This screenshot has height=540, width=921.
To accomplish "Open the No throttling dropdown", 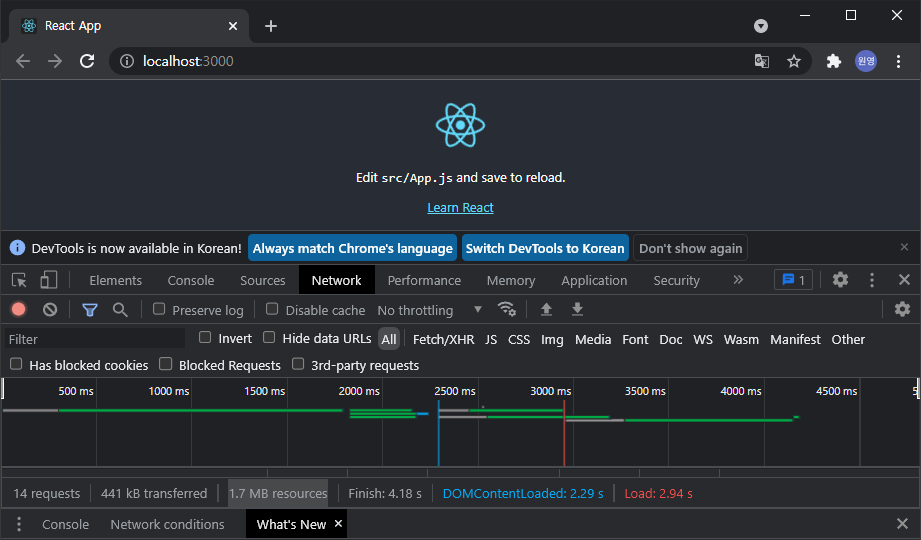I will pyautogui.click(x=429, y=310).
